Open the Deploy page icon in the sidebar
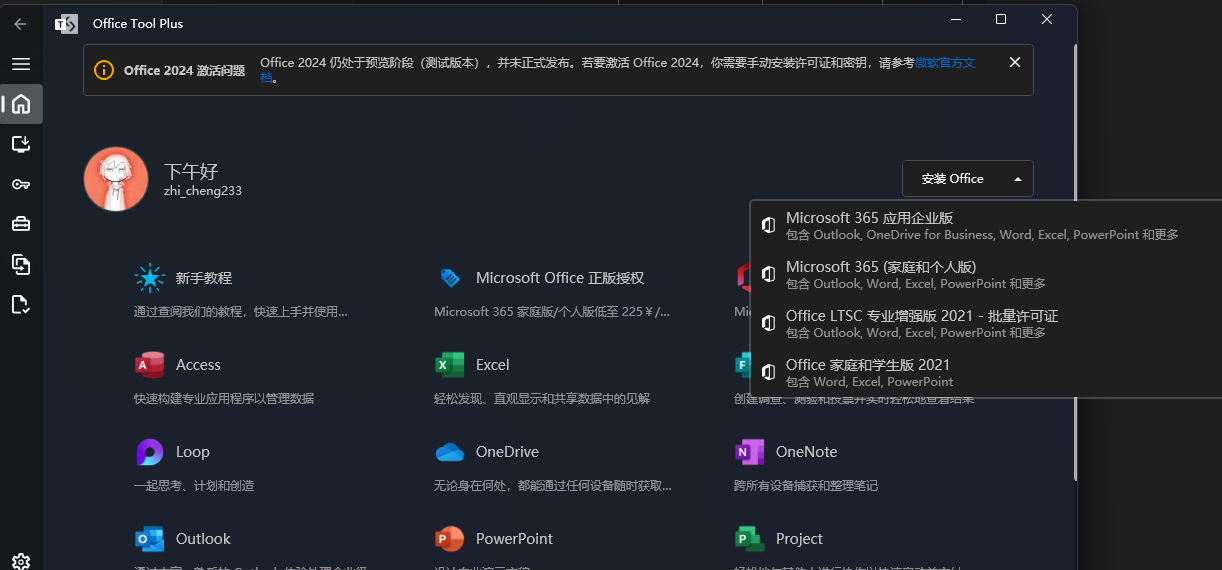Viewport: 1222px width, 570px height. tap(21, 144)
